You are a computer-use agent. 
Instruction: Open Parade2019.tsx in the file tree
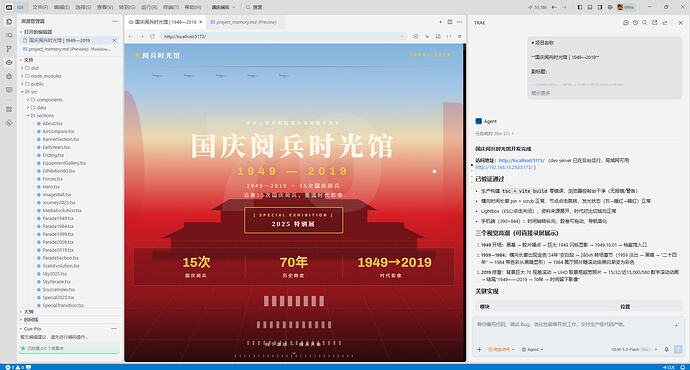point(58,250)
